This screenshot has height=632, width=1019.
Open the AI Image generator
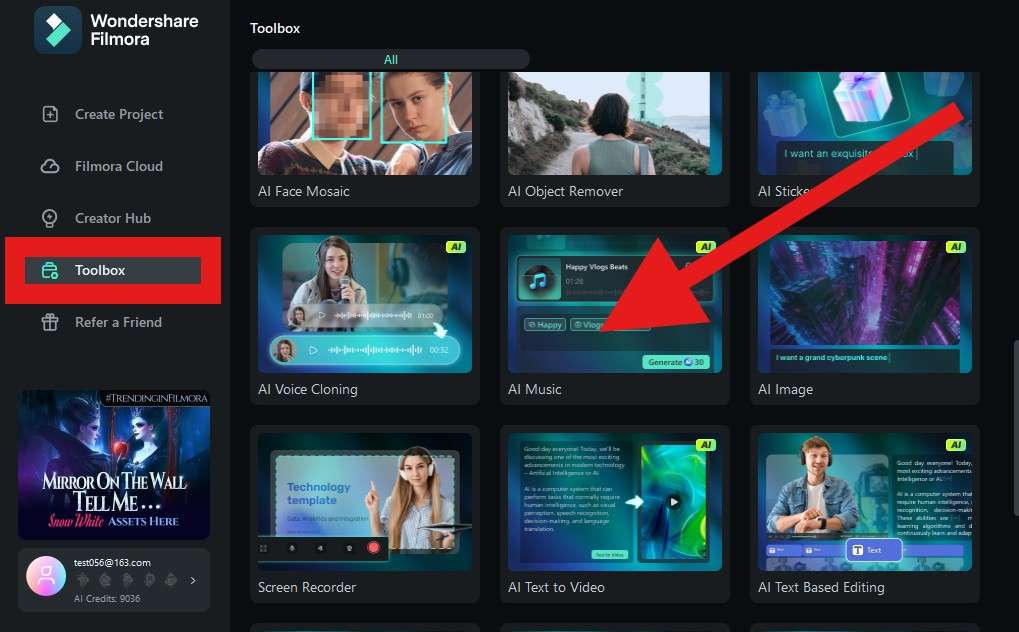point(865,316)
